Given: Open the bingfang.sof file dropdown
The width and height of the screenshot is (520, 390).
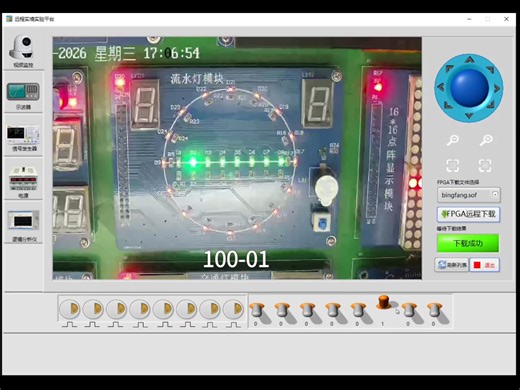Looking at the screenshot, I should point(469,195).
